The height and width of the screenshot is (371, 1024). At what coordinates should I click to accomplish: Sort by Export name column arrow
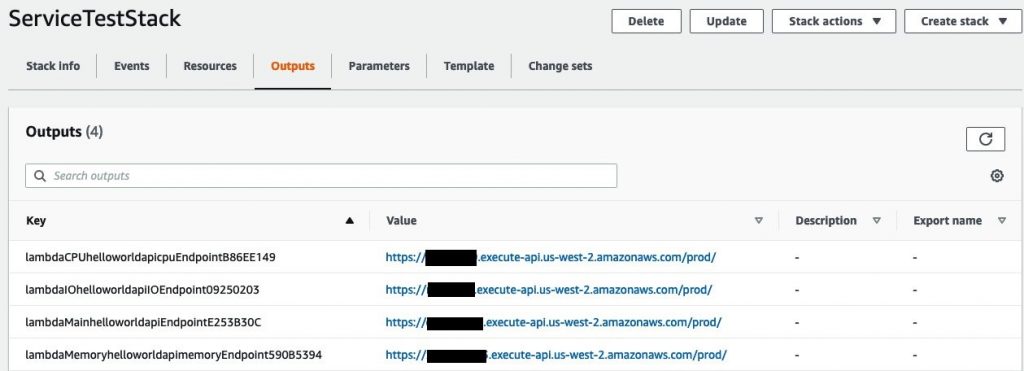(x=1002, y=221)
